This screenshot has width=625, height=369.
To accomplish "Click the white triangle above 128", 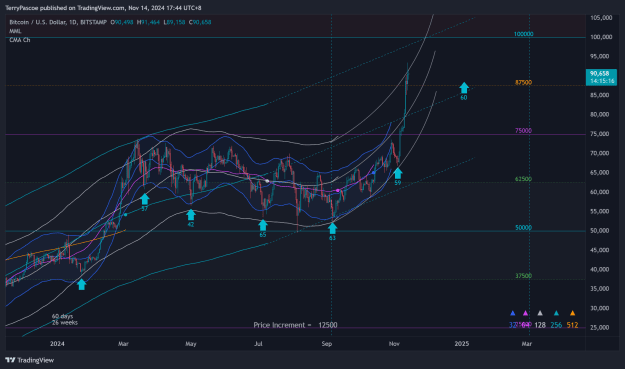I will coord(540,313).
